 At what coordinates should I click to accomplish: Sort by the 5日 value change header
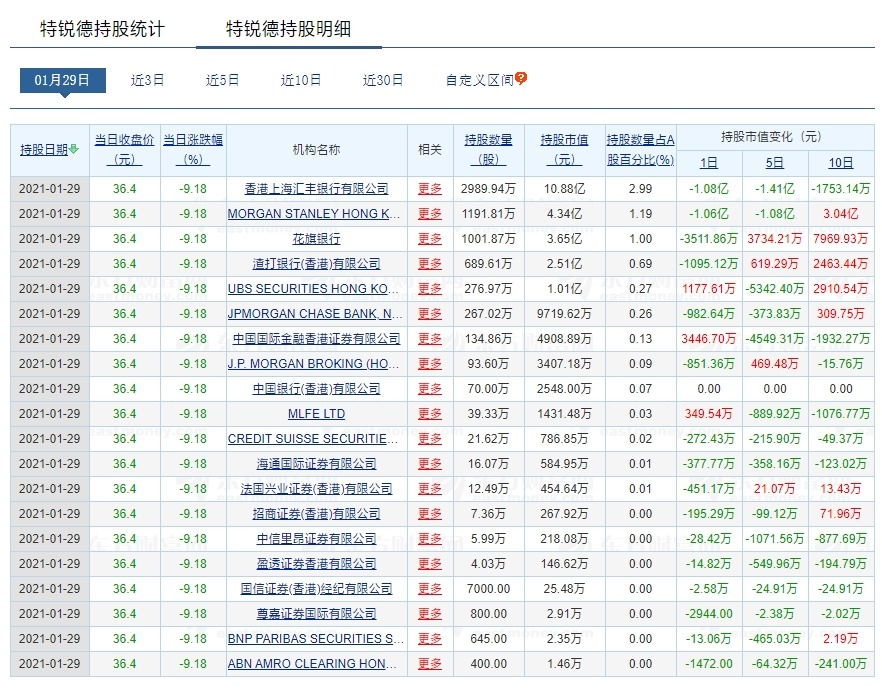click(775, 163)
